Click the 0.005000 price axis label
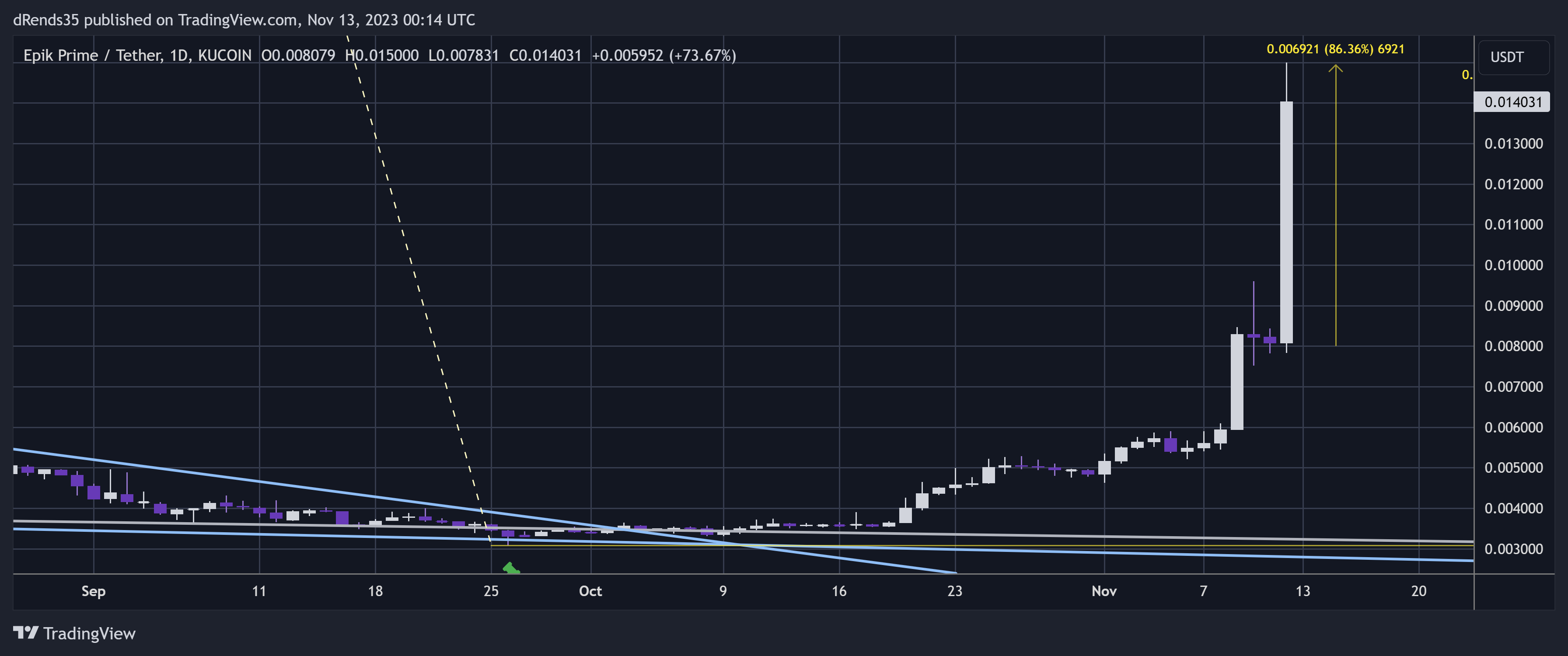This screenshot has width=1568, height=656. pos(1513,468)
